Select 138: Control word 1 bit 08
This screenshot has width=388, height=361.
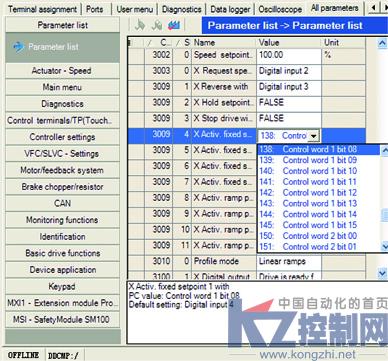coord(319,149)
